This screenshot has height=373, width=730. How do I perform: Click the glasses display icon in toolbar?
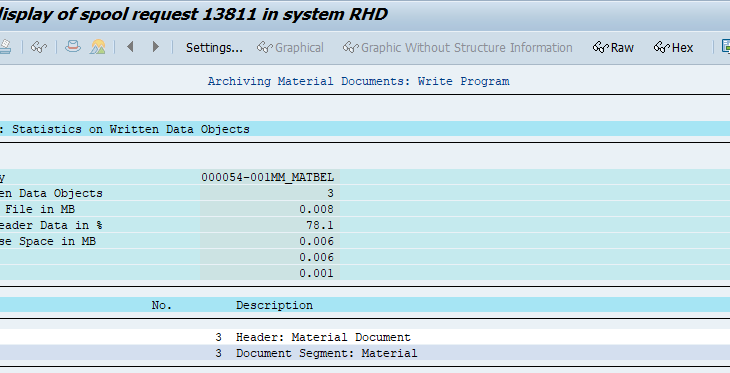pyautogui.click(x=39, y=47)
